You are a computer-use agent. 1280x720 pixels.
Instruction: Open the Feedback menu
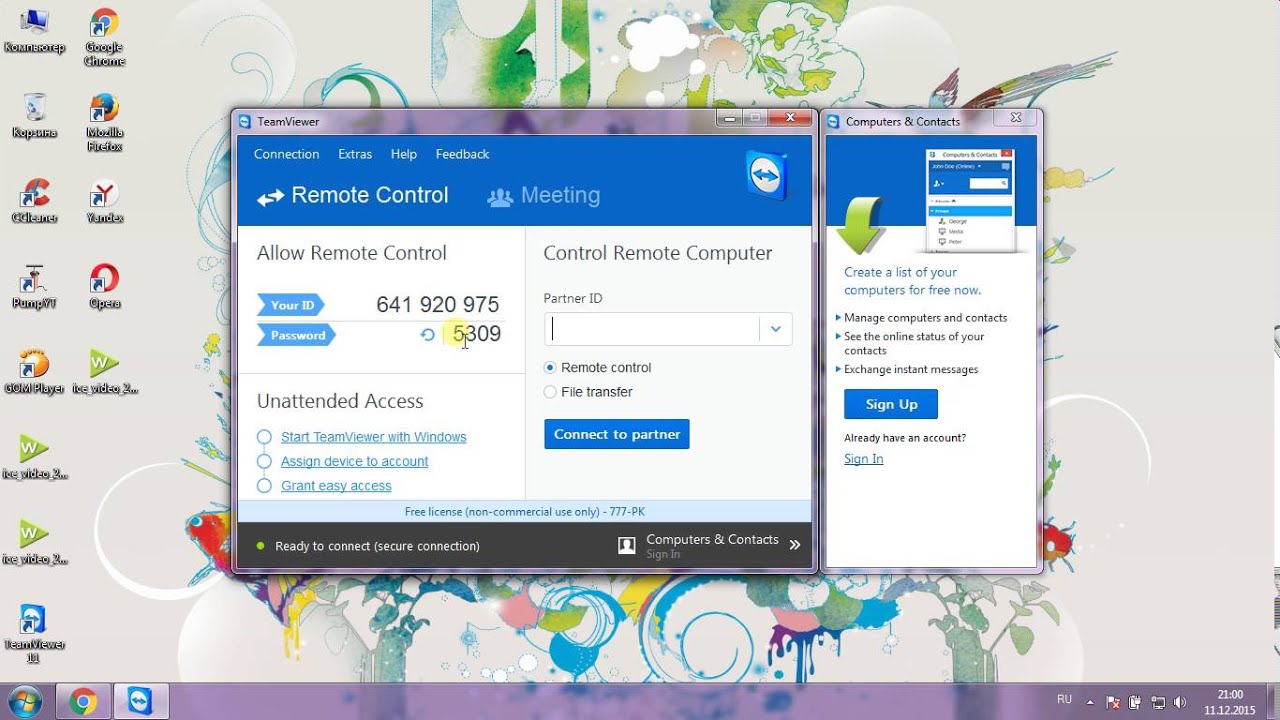click(462, 154)
